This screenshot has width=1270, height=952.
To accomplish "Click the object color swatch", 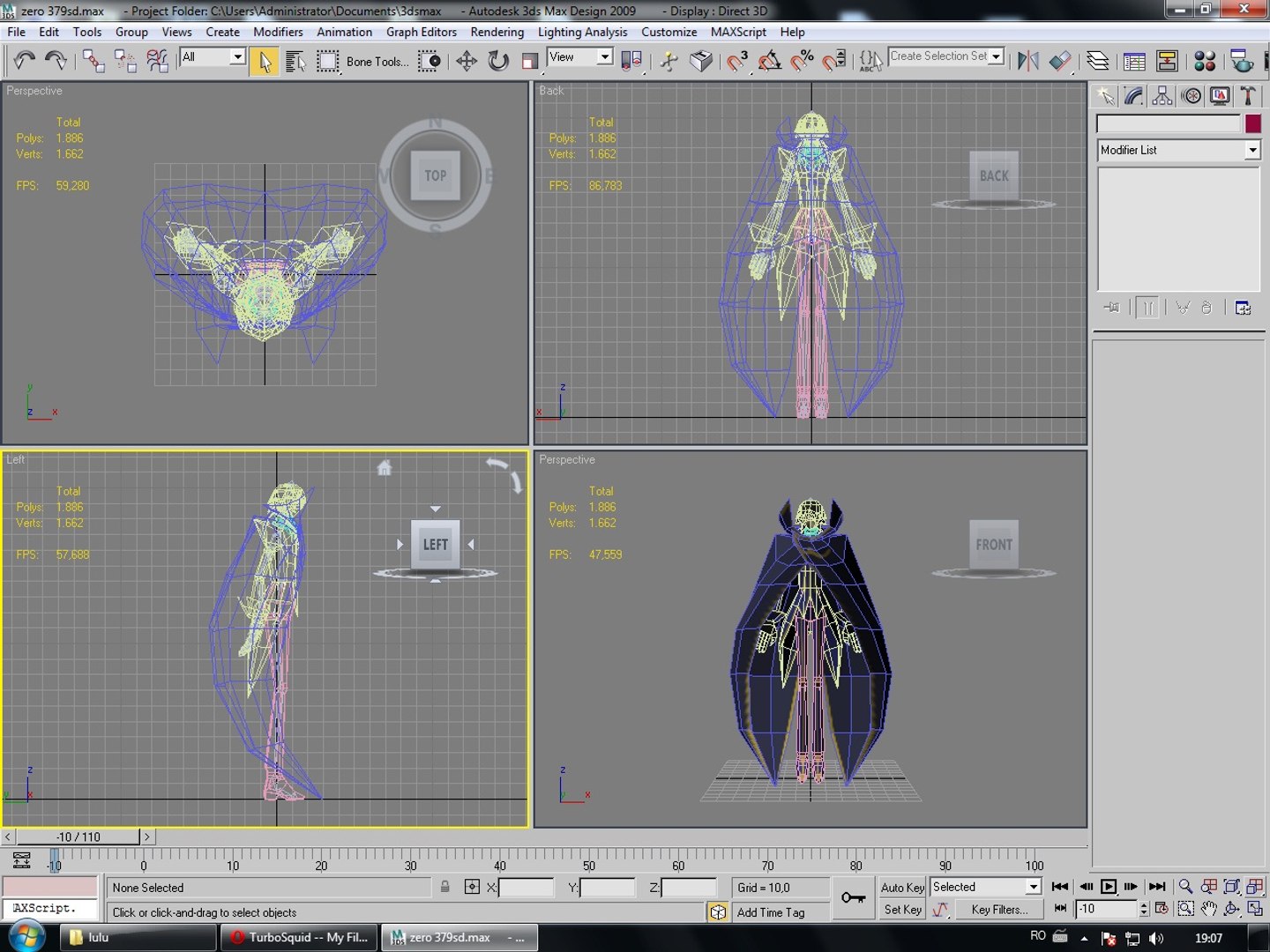I will 1252,123.
